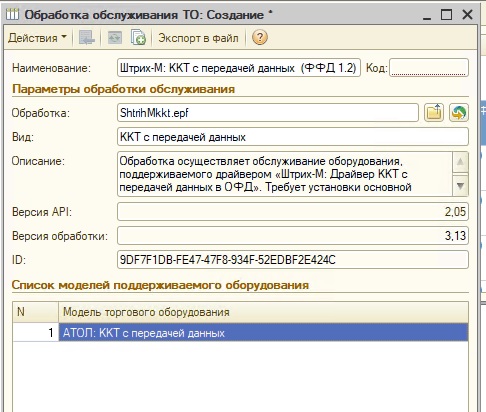Viewport: 486px width, 412px height.
Task: Click the Модель торгового оборудования column header
Action: (263, 312)
